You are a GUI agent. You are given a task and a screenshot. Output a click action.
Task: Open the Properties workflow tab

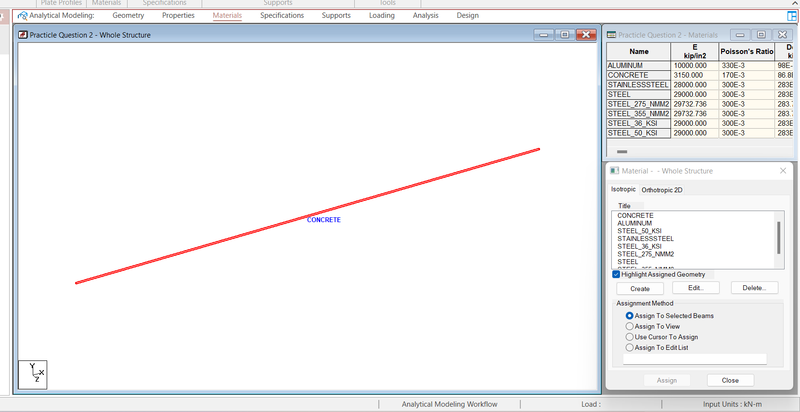point(178,15)
